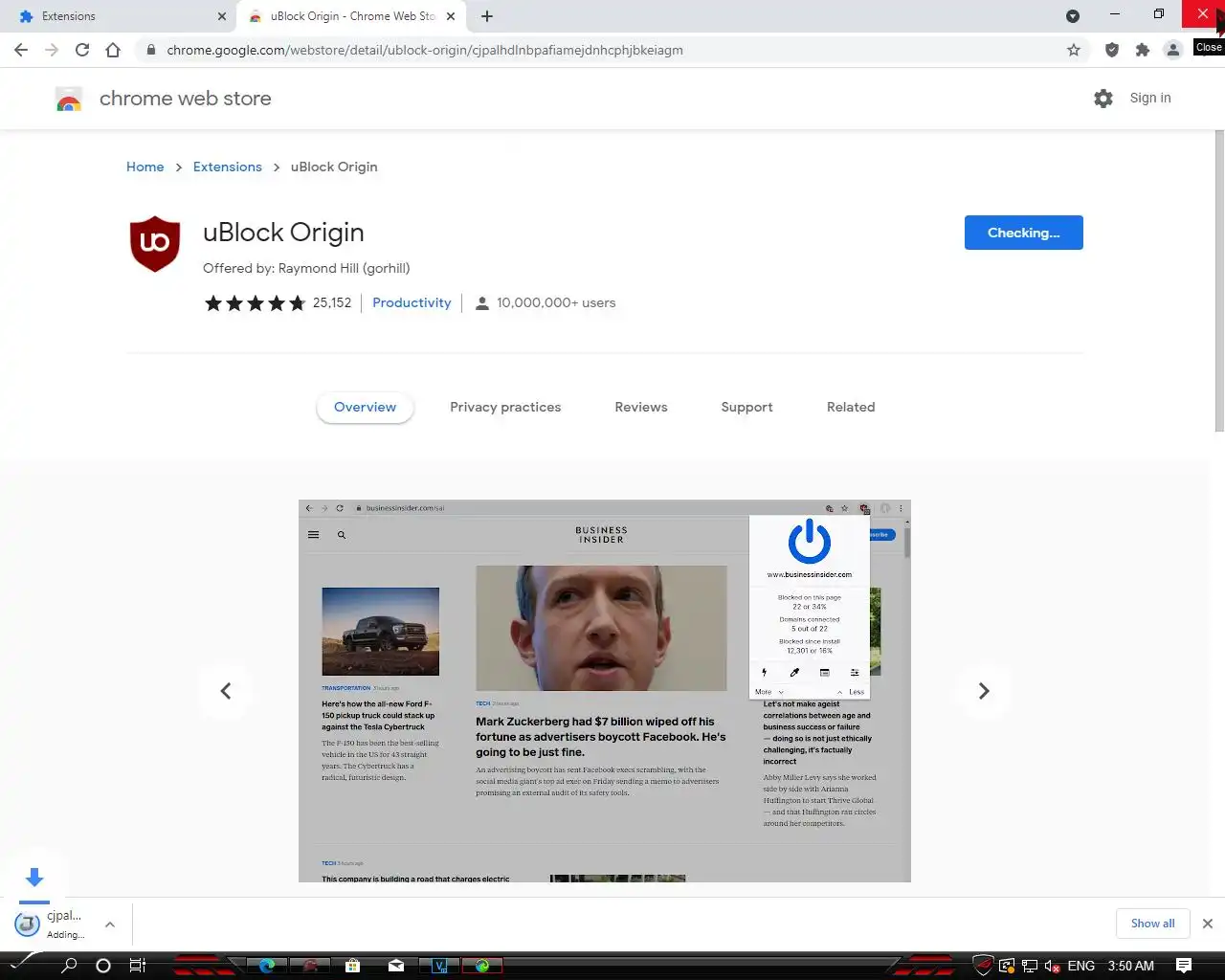Click the address bar URL
Image resolution: width=1225 pixels, height=980 pixels.
[425, 50]
